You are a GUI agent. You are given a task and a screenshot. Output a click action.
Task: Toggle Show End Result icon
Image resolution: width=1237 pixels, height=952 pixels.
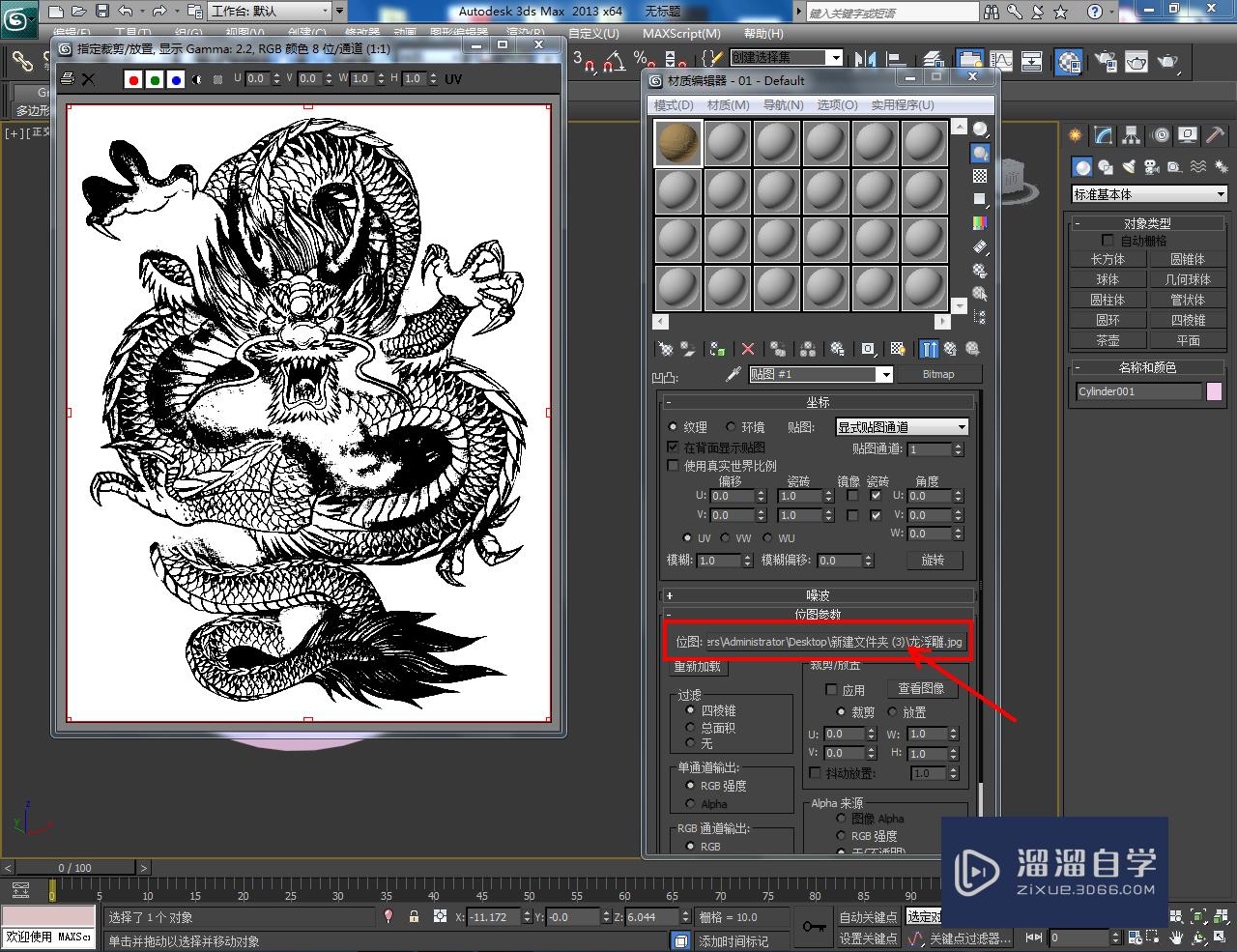929,349
